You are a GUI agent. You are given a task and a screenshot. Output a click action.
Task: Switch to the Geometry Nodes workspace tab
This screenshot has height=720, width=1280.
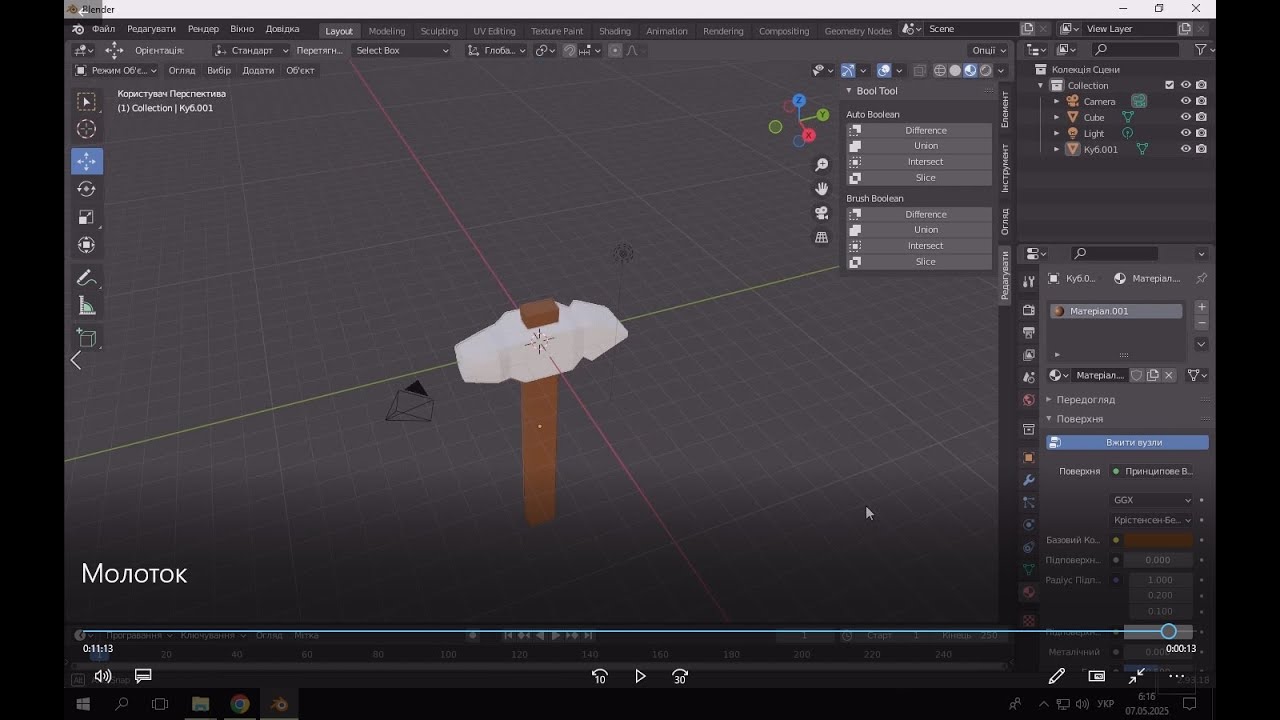(858, 31)
